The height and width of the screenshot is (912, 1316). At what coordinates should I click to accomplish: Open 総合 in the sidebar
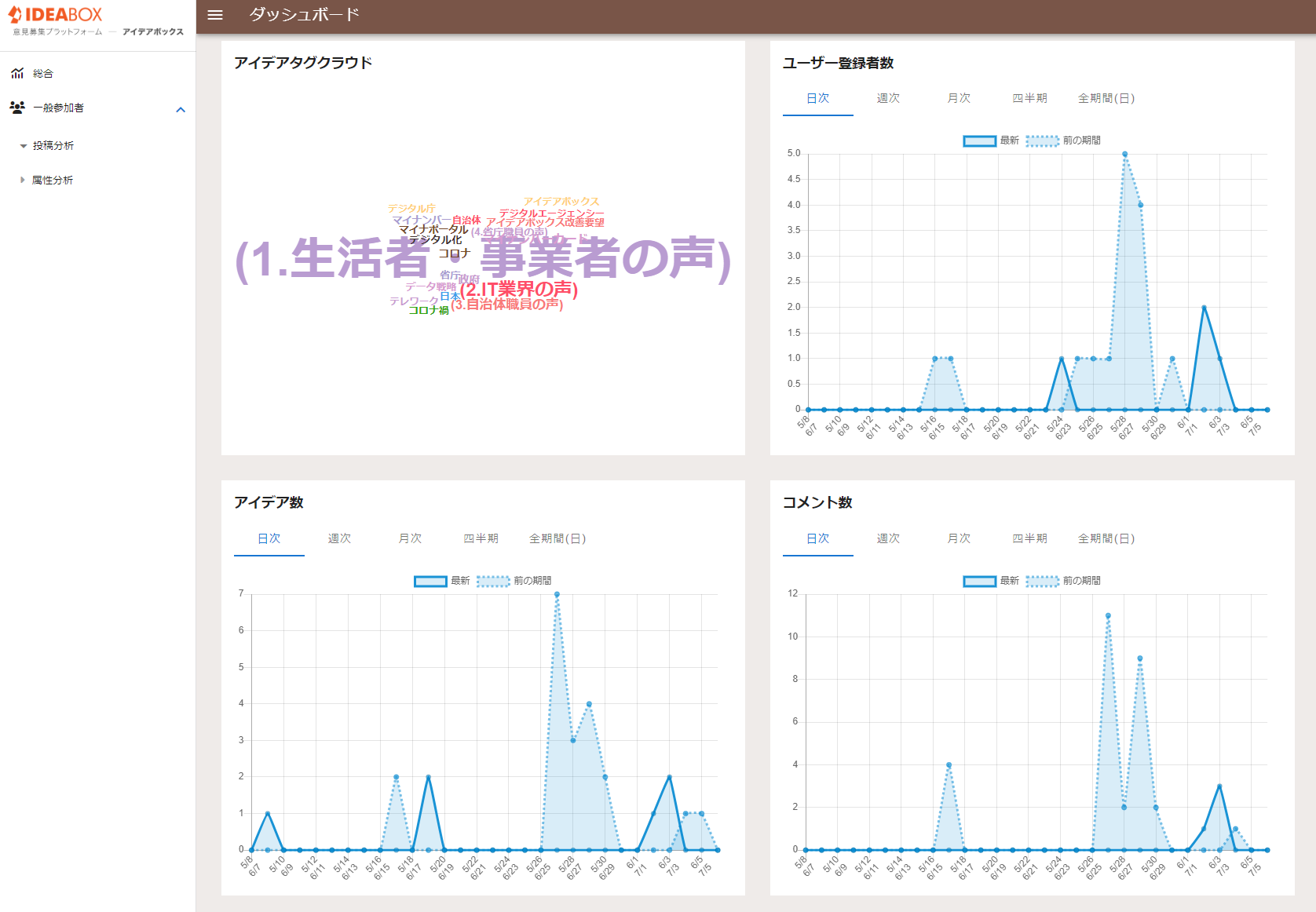43,74
